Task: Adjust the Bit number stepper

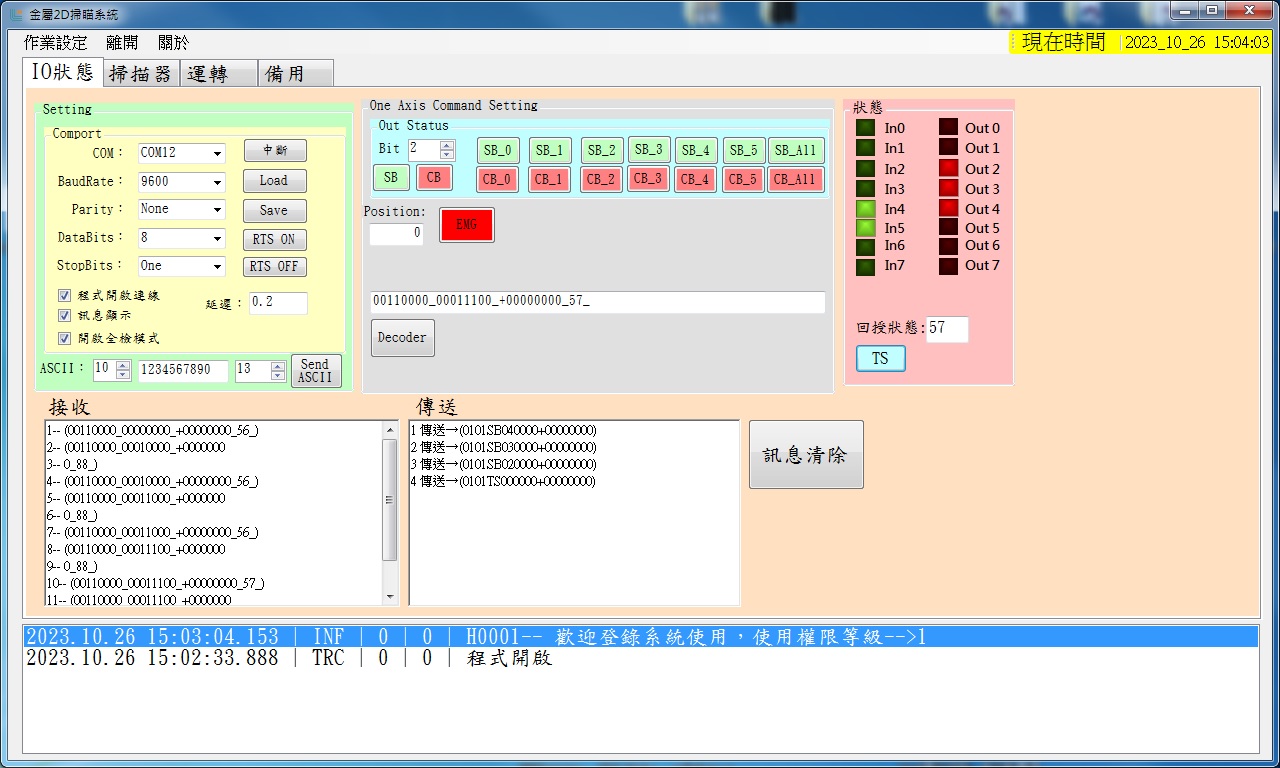Action: pos(447,150)
